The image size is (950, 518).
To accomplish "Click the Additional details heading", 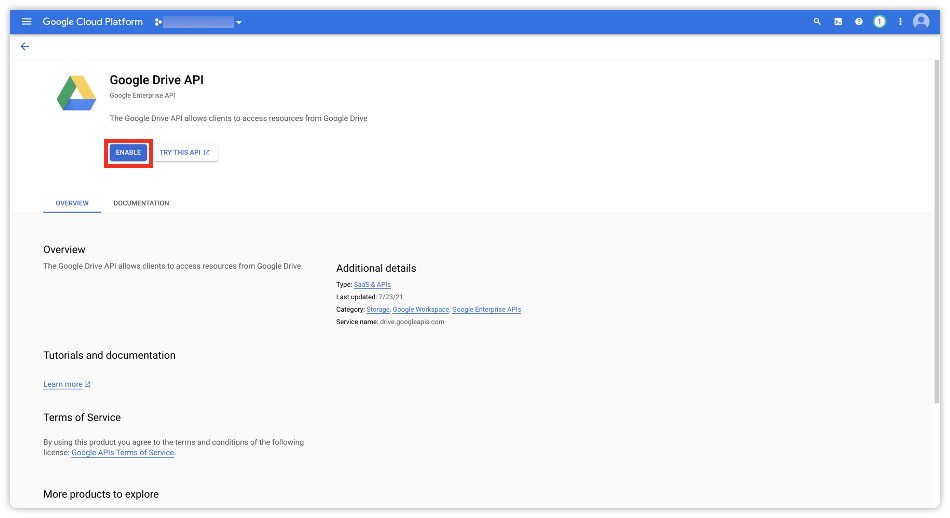I will [376, 268].
